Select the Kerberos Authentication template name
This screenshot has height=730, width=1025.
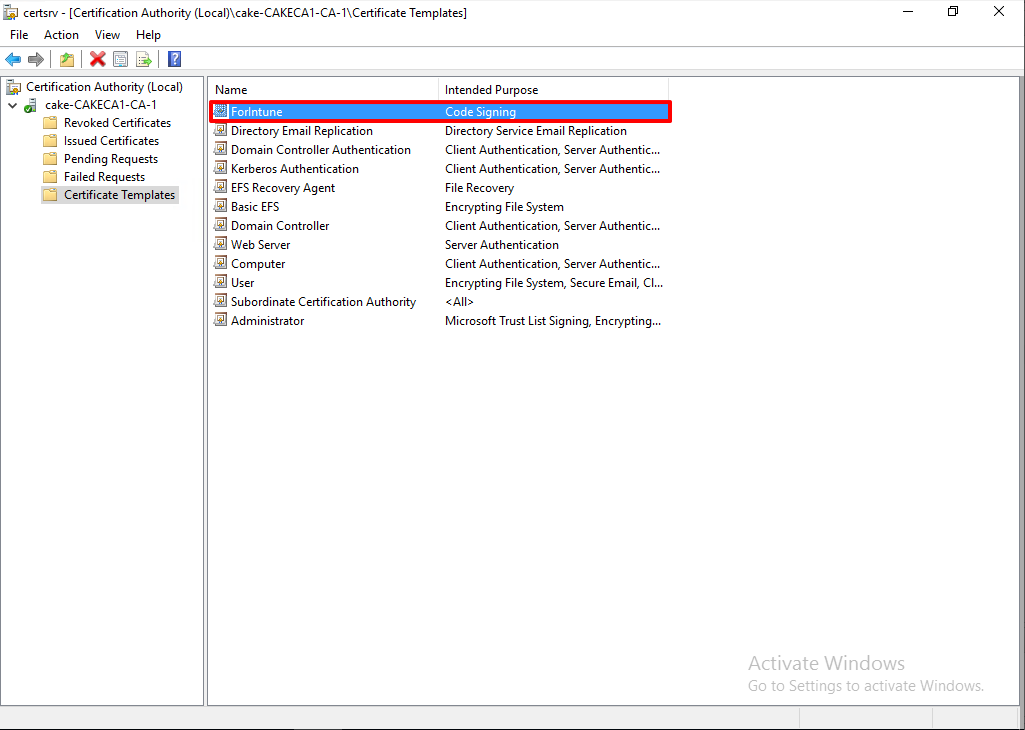coord(295,169)
